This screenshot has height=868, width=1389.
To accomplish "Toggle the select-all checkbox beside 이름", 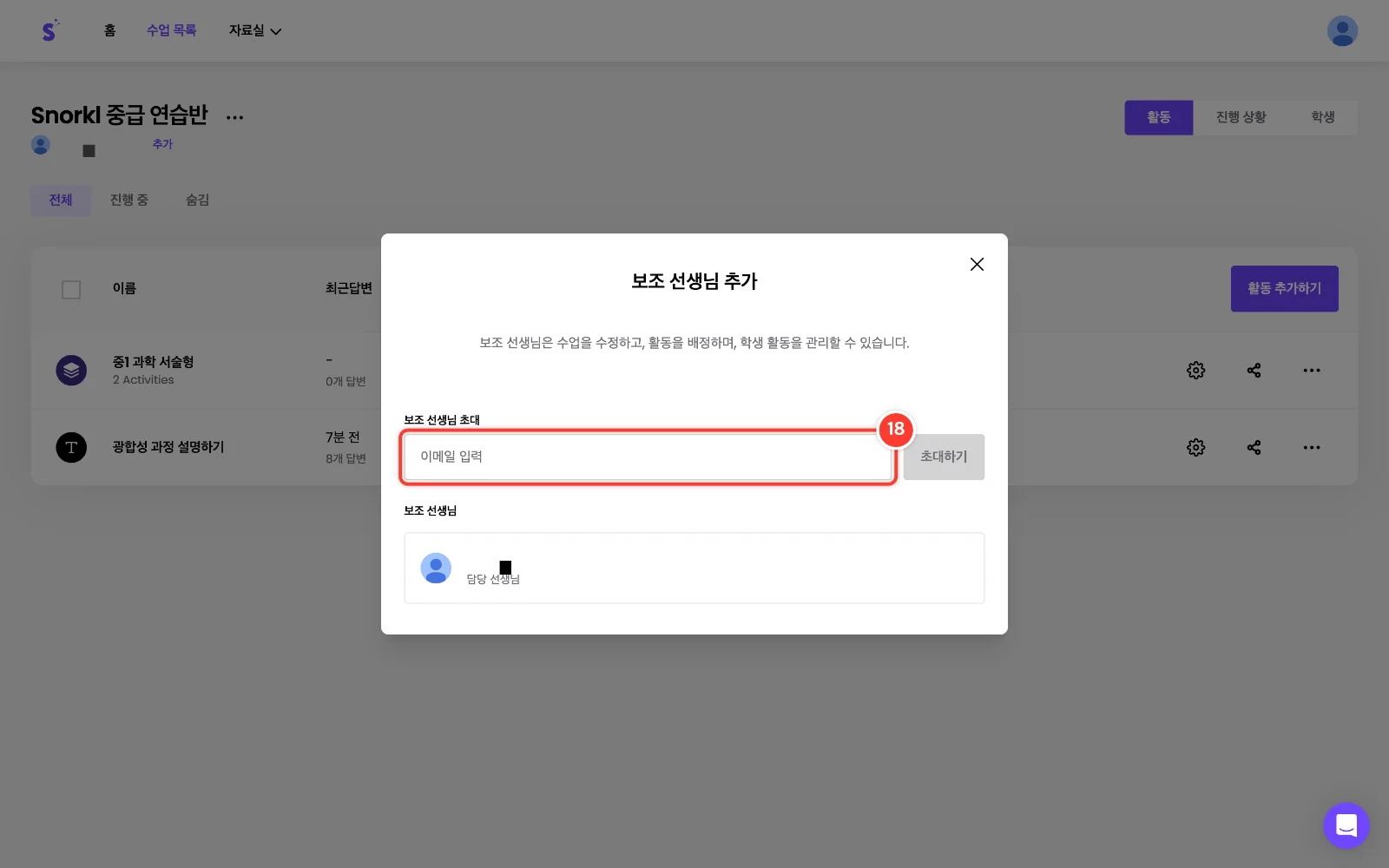I will click(x=71, y=290).
